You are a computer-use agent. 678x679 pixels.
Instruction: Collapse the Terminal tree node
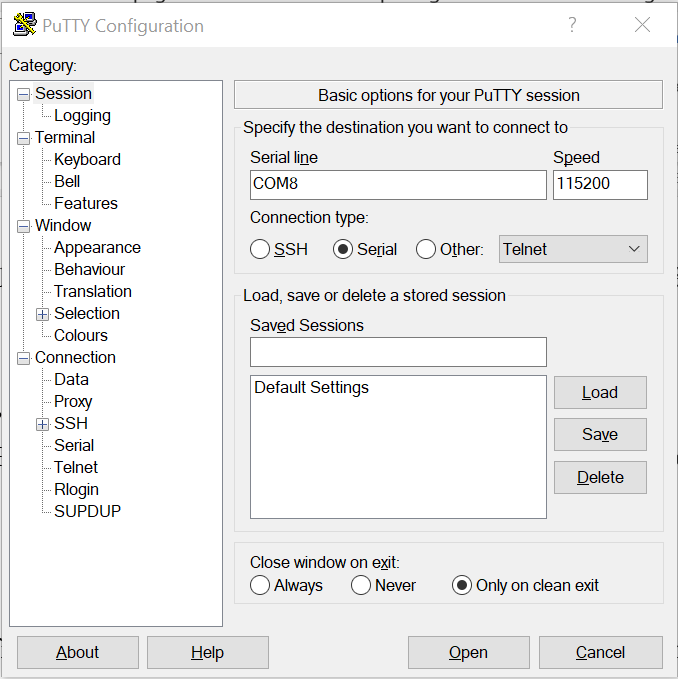tap(23, 139)
